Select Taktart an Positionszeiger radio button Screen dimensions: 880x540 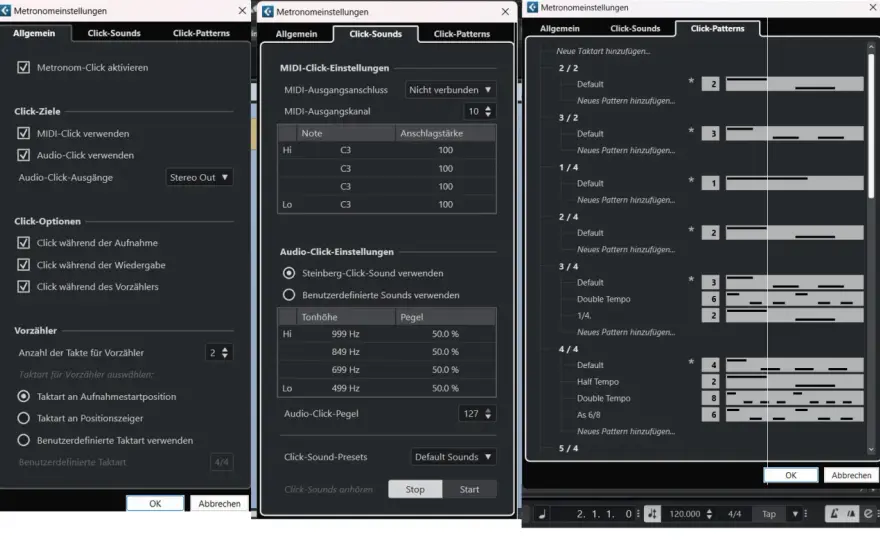[x=24, y=418]
